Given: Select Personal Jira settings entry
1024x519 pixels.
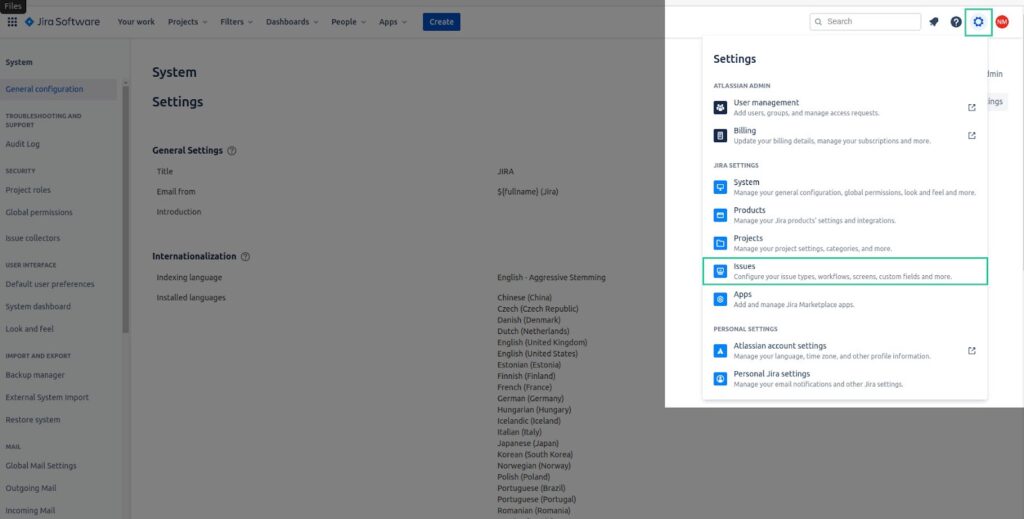Looking at the screenshot, I should [x=845, y=379].
